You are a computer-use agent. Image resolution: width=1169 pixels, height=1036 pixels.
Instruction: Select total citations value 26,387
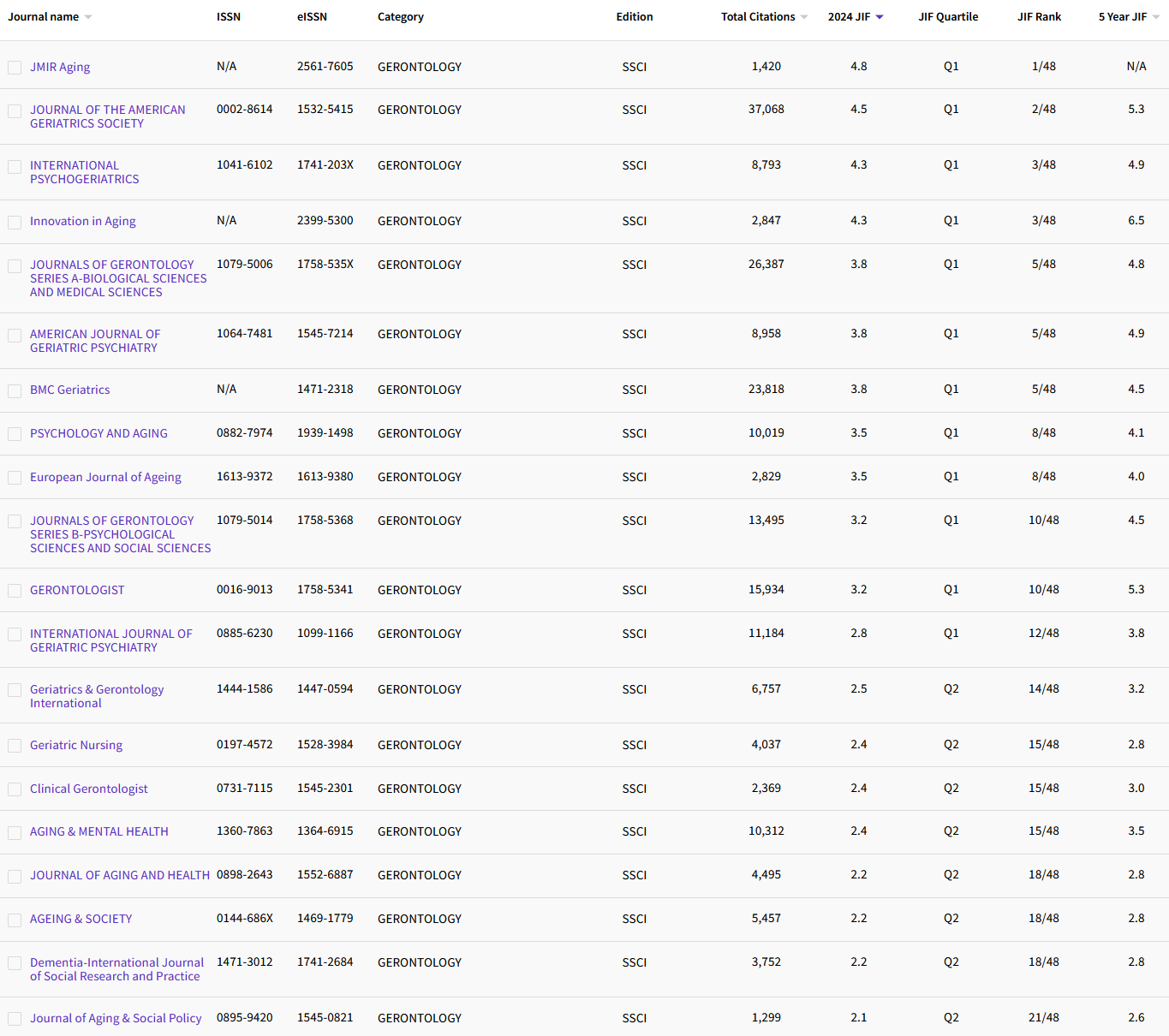coord(766,265)
